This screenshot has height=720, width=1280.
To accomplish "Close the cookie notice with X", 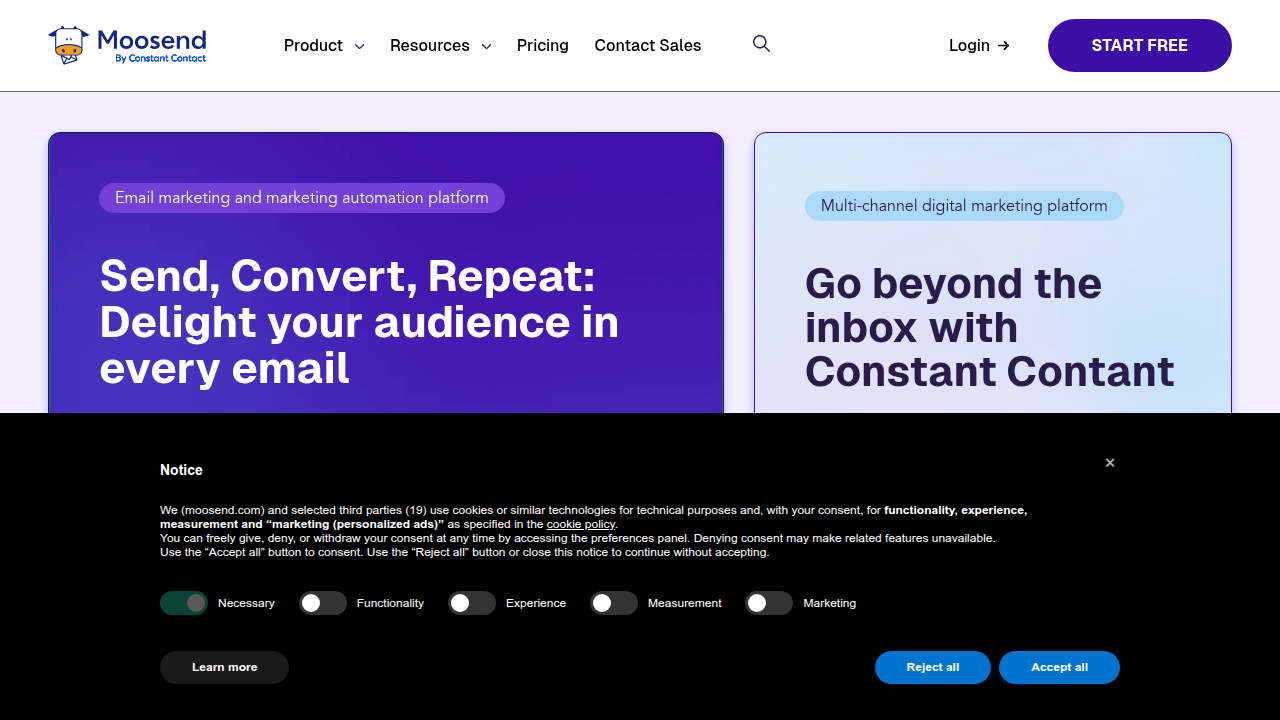I will tap(1110, 463).
